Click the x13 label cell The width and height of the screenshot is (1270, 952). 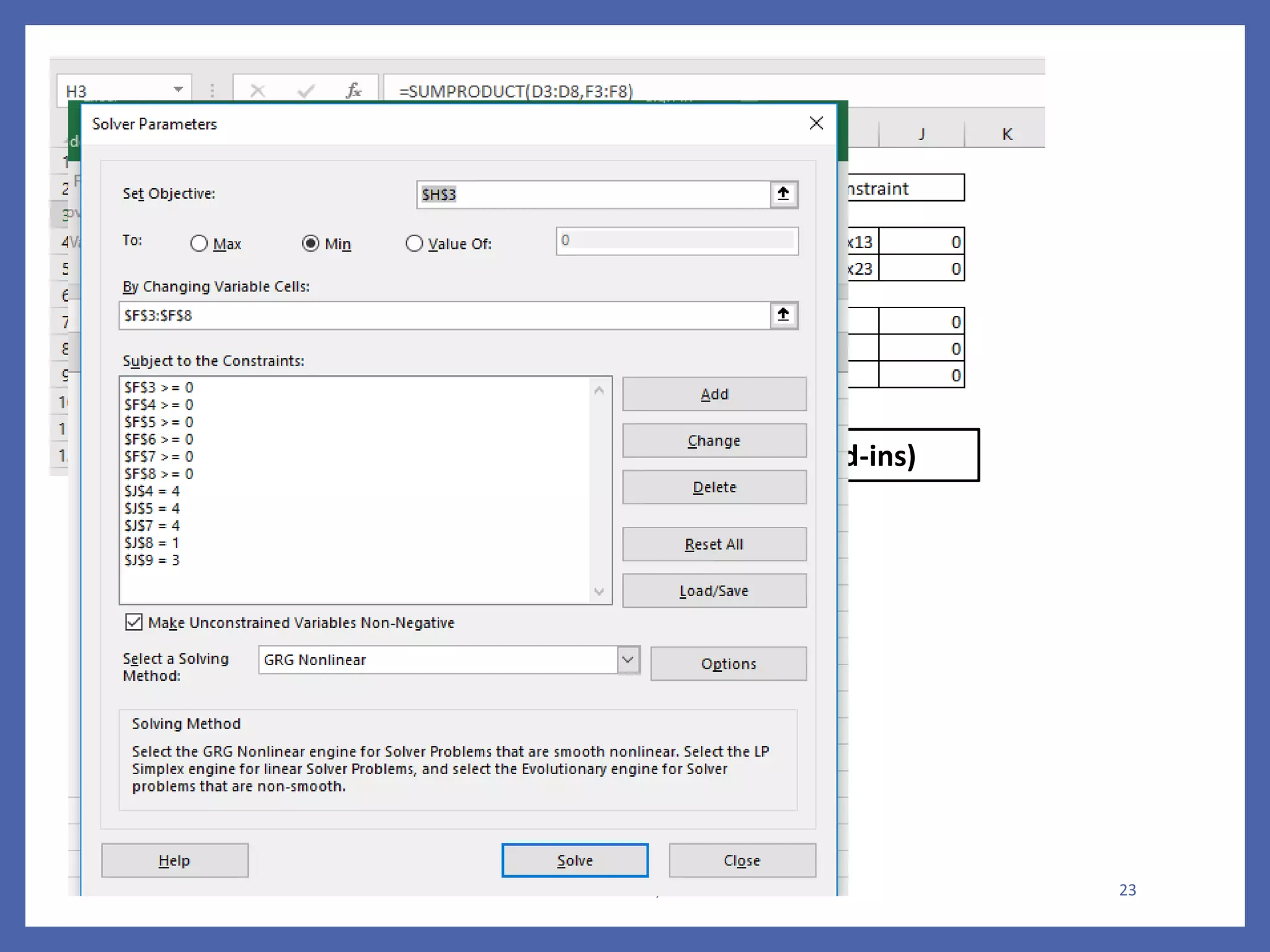pyautogui.click(x=863, y=242)
